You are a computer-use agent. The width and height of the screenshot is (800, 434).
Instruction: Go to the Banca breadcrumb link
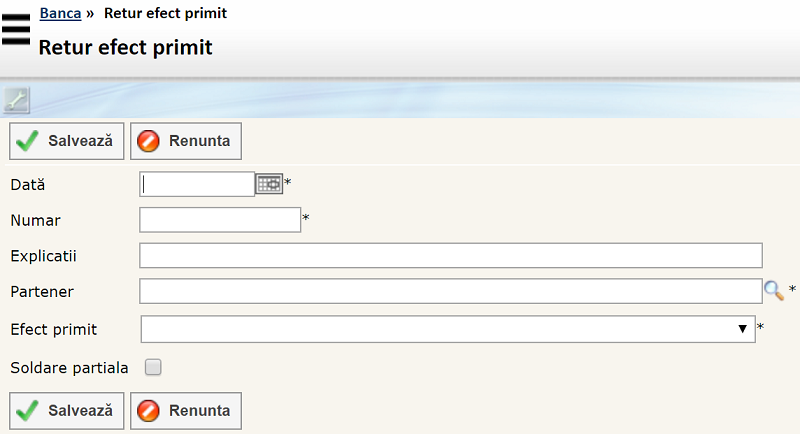click(60, 13)
